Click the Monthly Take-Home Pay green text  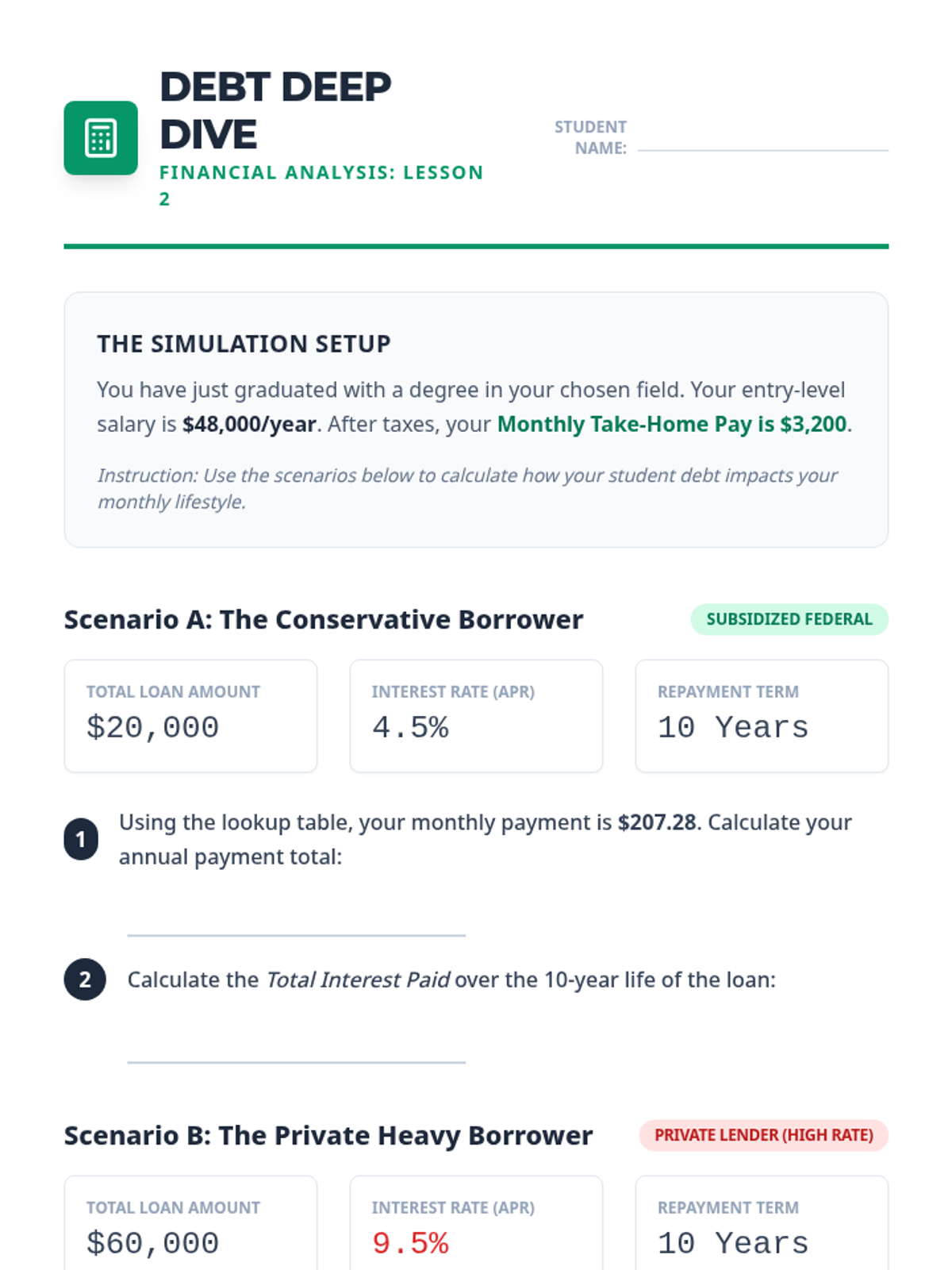point(671,424)
